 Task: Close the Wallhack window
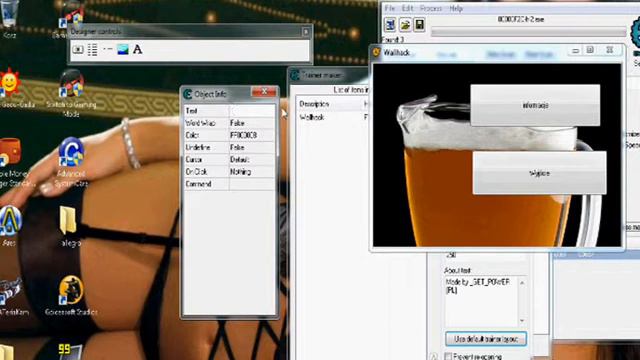pos(609,50)
